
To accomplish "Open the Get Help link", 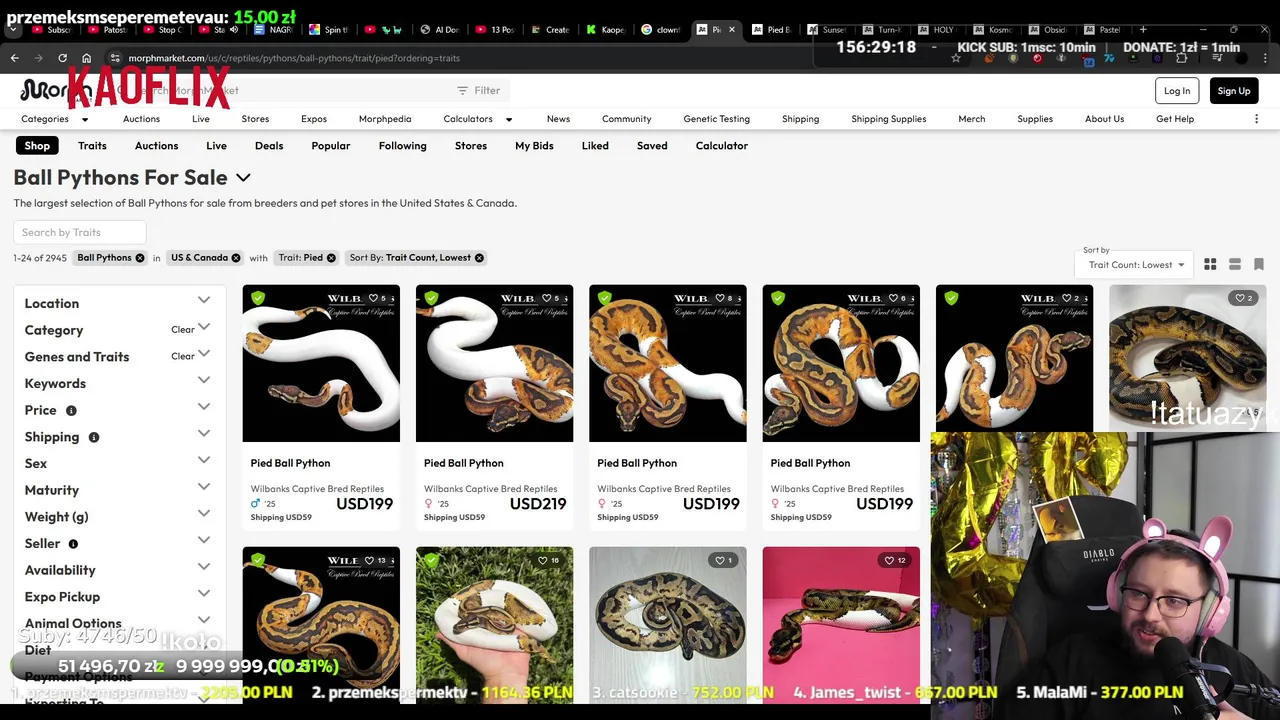I will tap(1175, 119).
